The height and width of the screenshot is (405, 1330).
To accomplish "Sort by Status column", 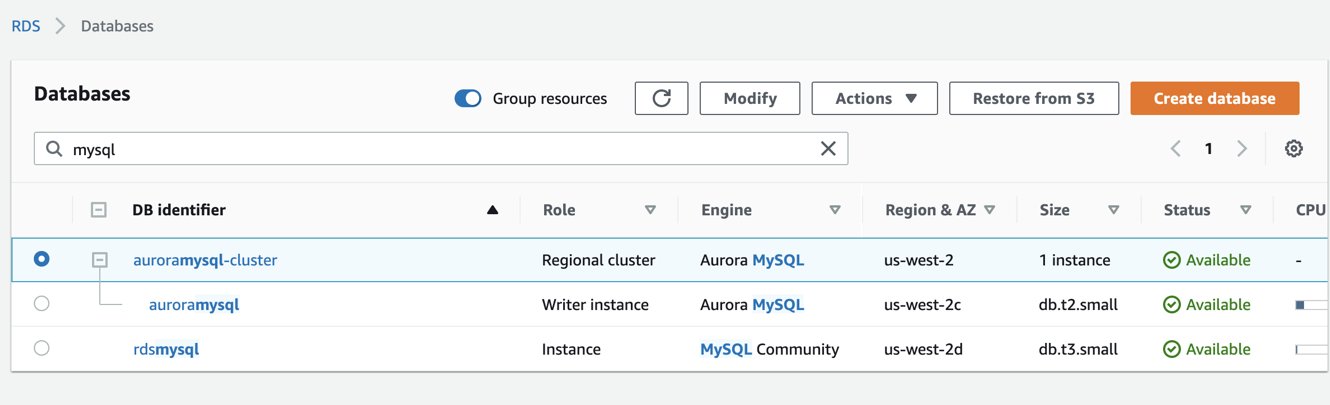I will click(x=1245, y=210).
